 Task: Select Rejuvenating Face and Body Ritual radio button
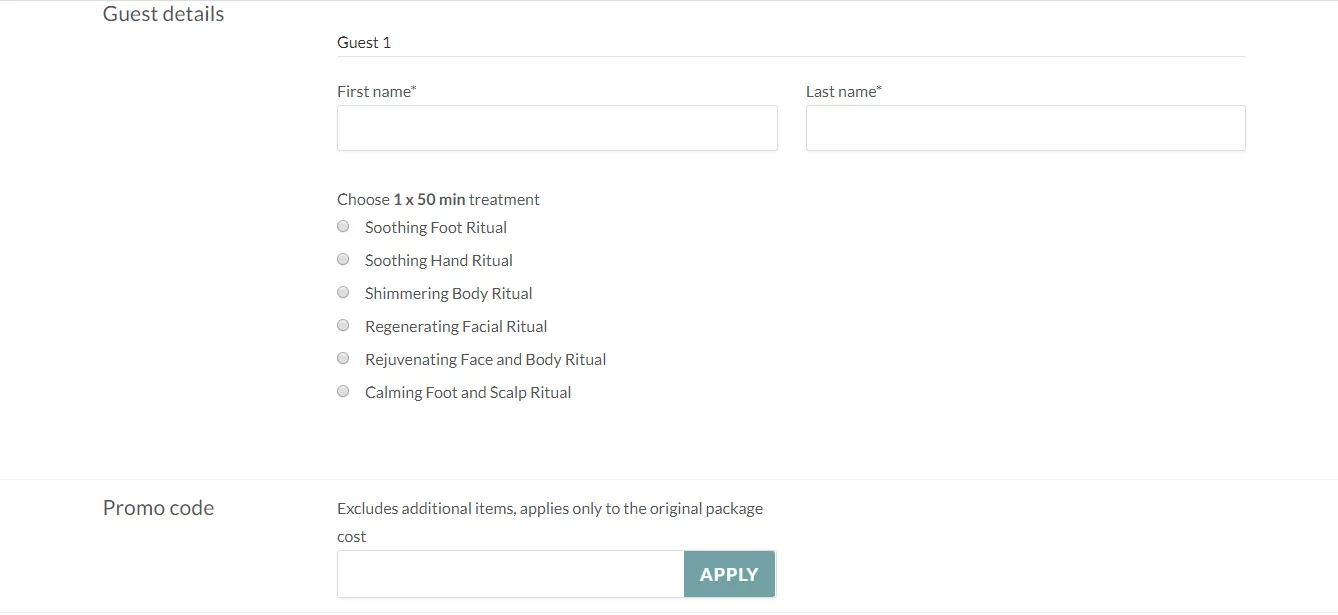(343, 358)
